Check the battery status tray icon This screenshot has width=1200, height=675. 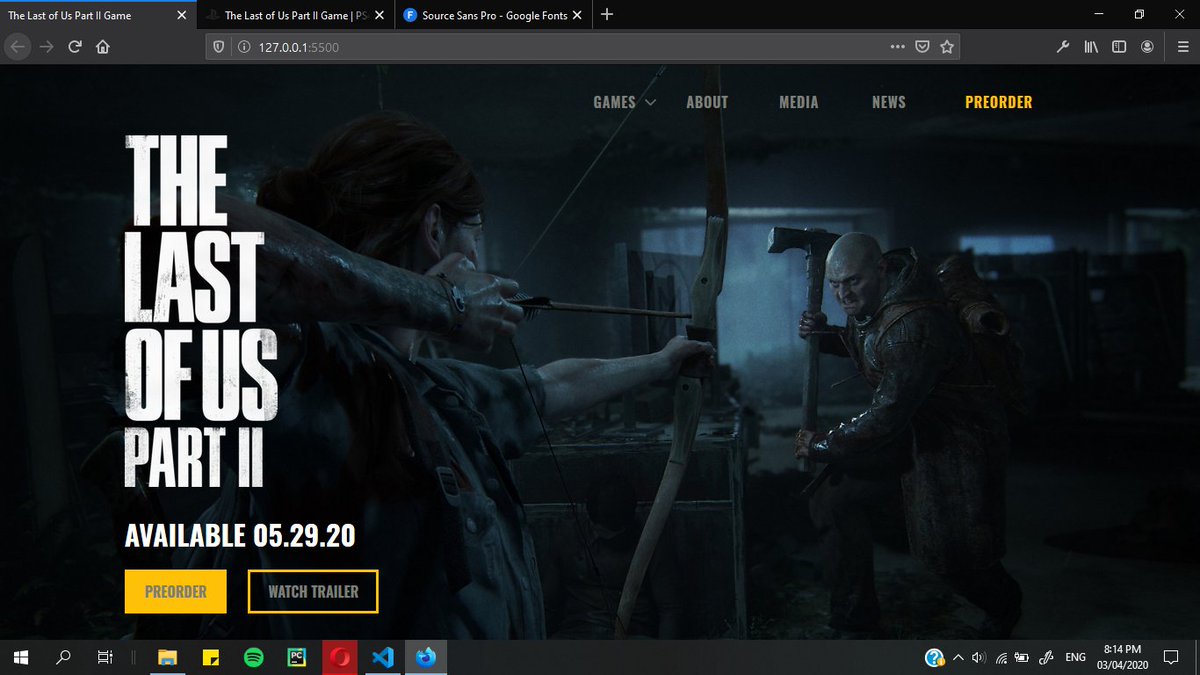pos(1022,657)
